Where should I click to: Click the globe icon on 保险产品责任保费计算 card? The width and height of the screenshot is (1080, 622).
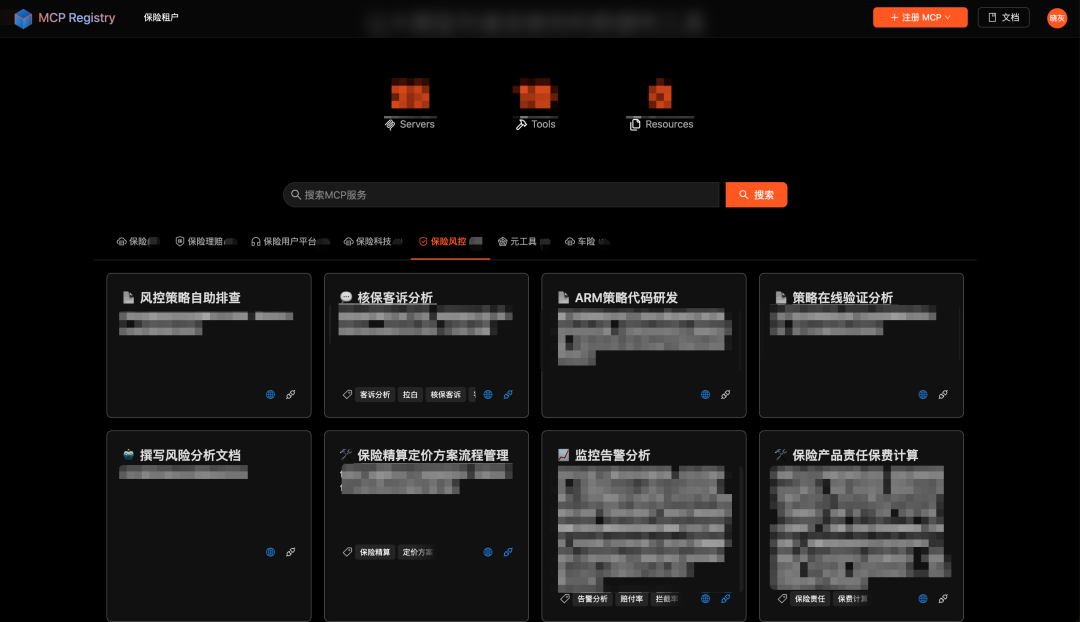point(922,598)
